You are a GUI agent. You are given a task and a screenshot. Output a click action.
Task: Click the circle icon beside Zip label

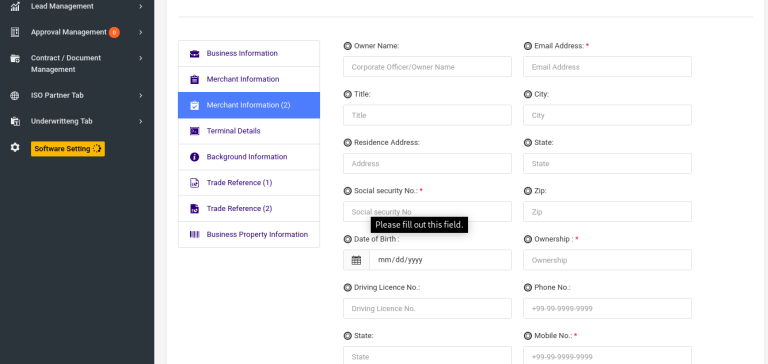[x=528, y=191]
